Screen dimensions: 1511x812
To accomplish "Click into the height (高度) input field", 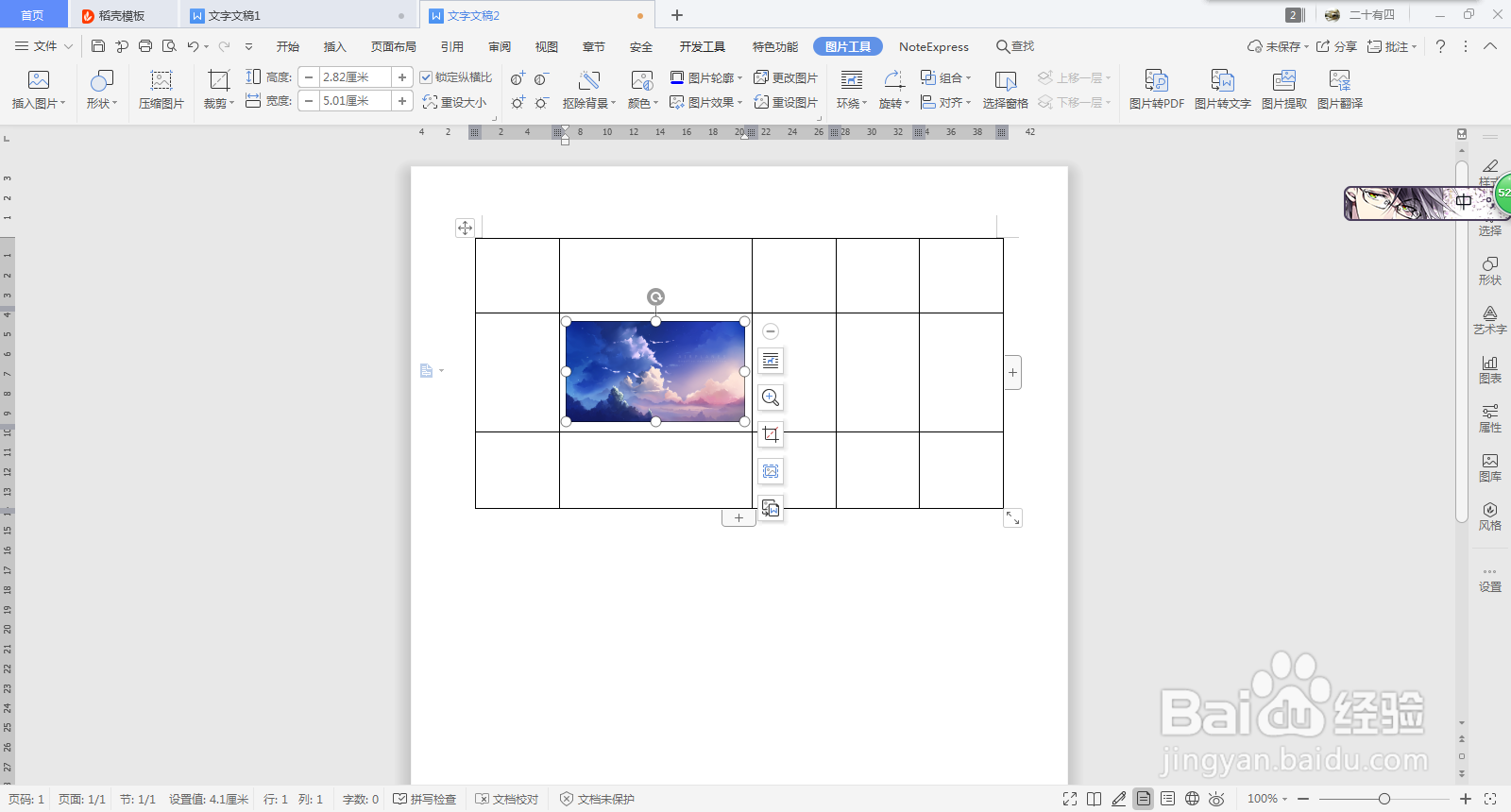I will coord(355,77).
